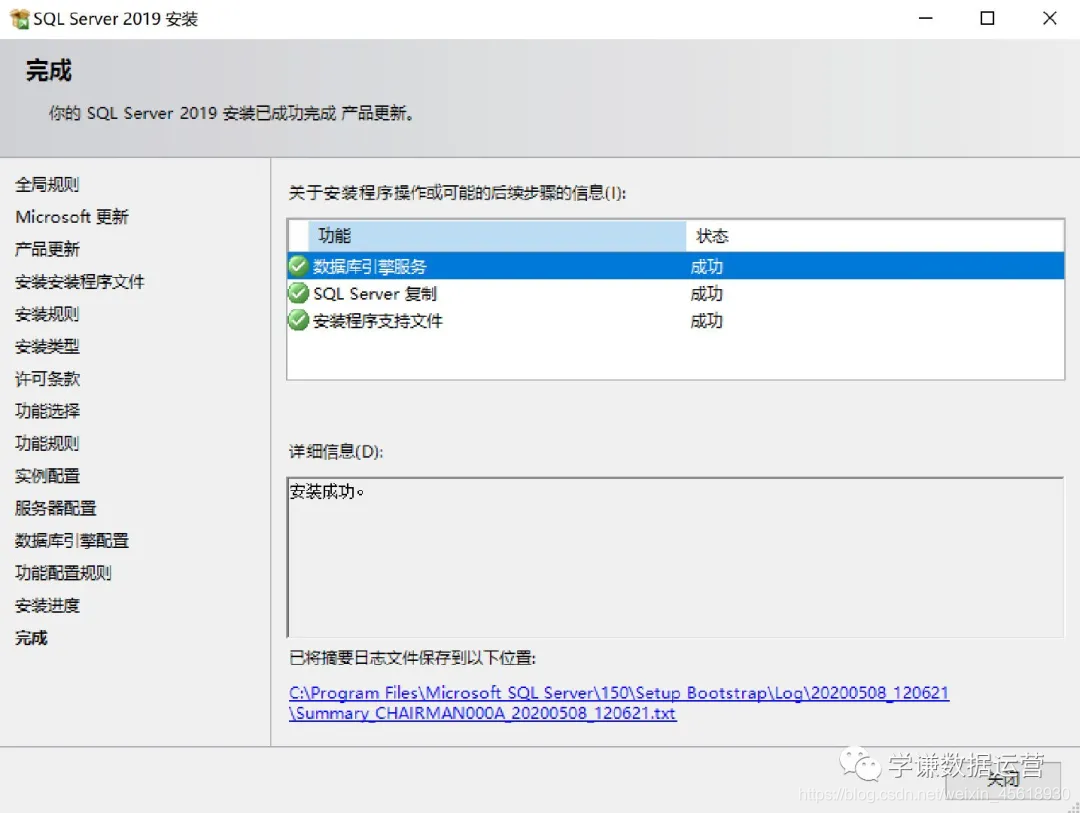Maximize the SQL Server 2019 安装 window
Image resolution: width=1080 pixels, height=813 pixels.
point(987,19)
